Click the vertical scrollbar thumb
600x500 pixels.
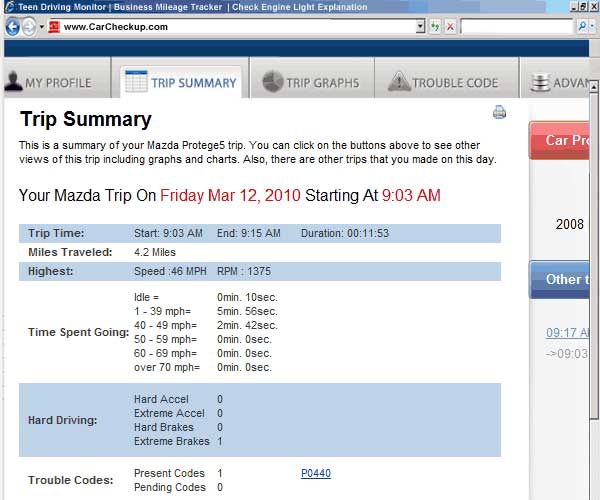(x=594, y=256)
